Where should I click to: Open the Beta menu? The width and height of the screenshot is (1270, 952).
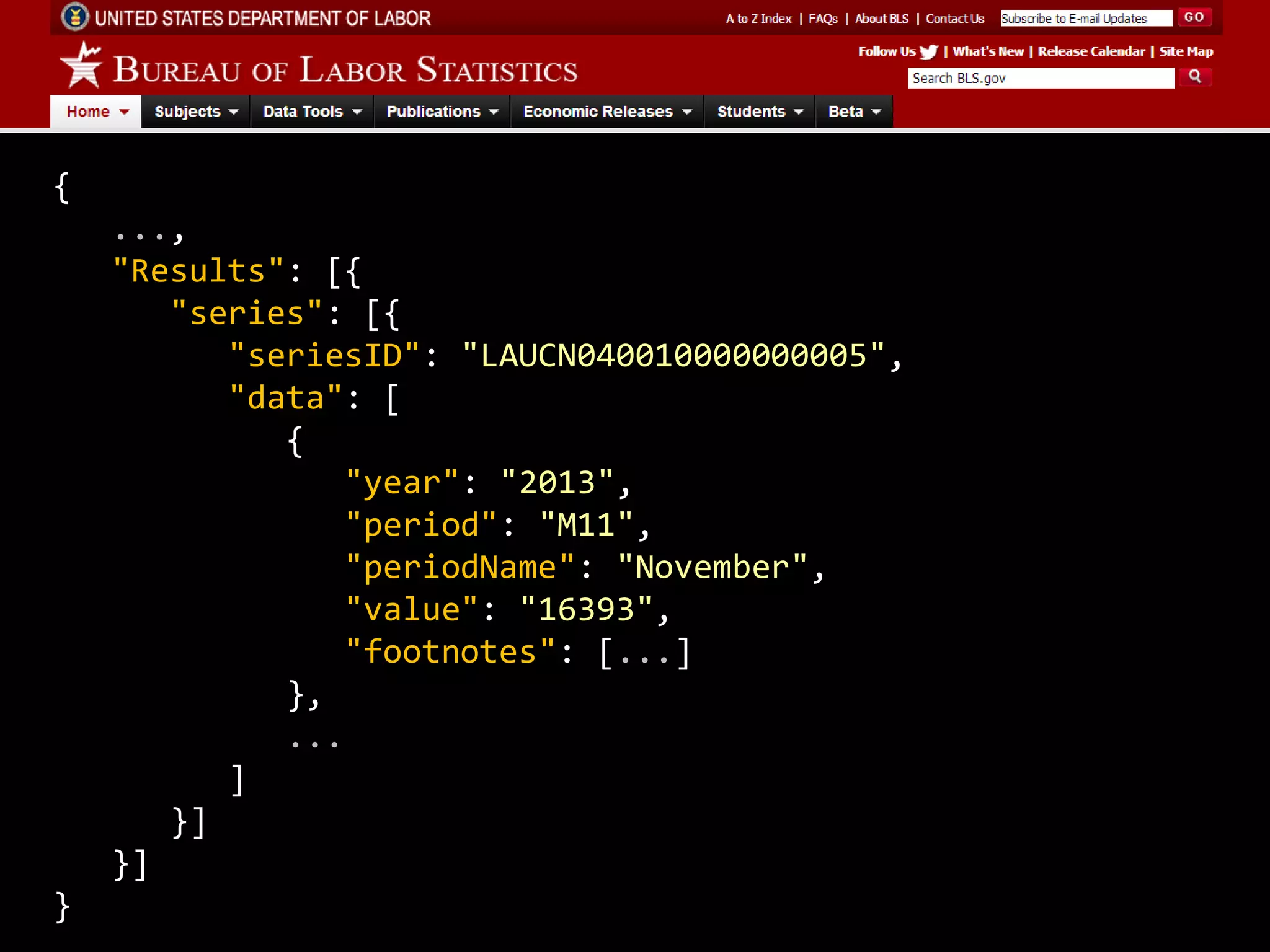point(845,112)
